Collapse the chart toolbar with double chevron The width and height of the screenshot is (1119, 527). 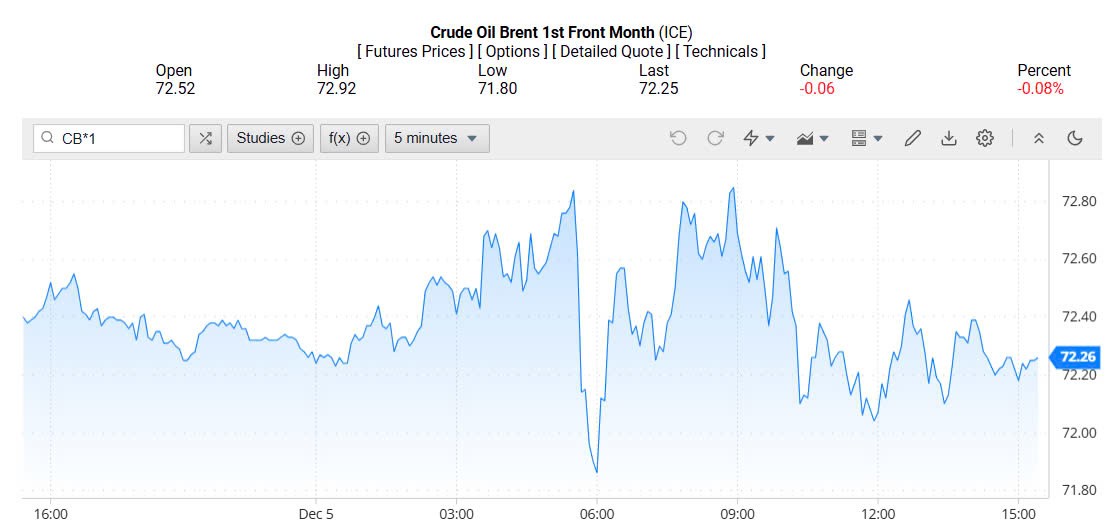pos(1039,138)
